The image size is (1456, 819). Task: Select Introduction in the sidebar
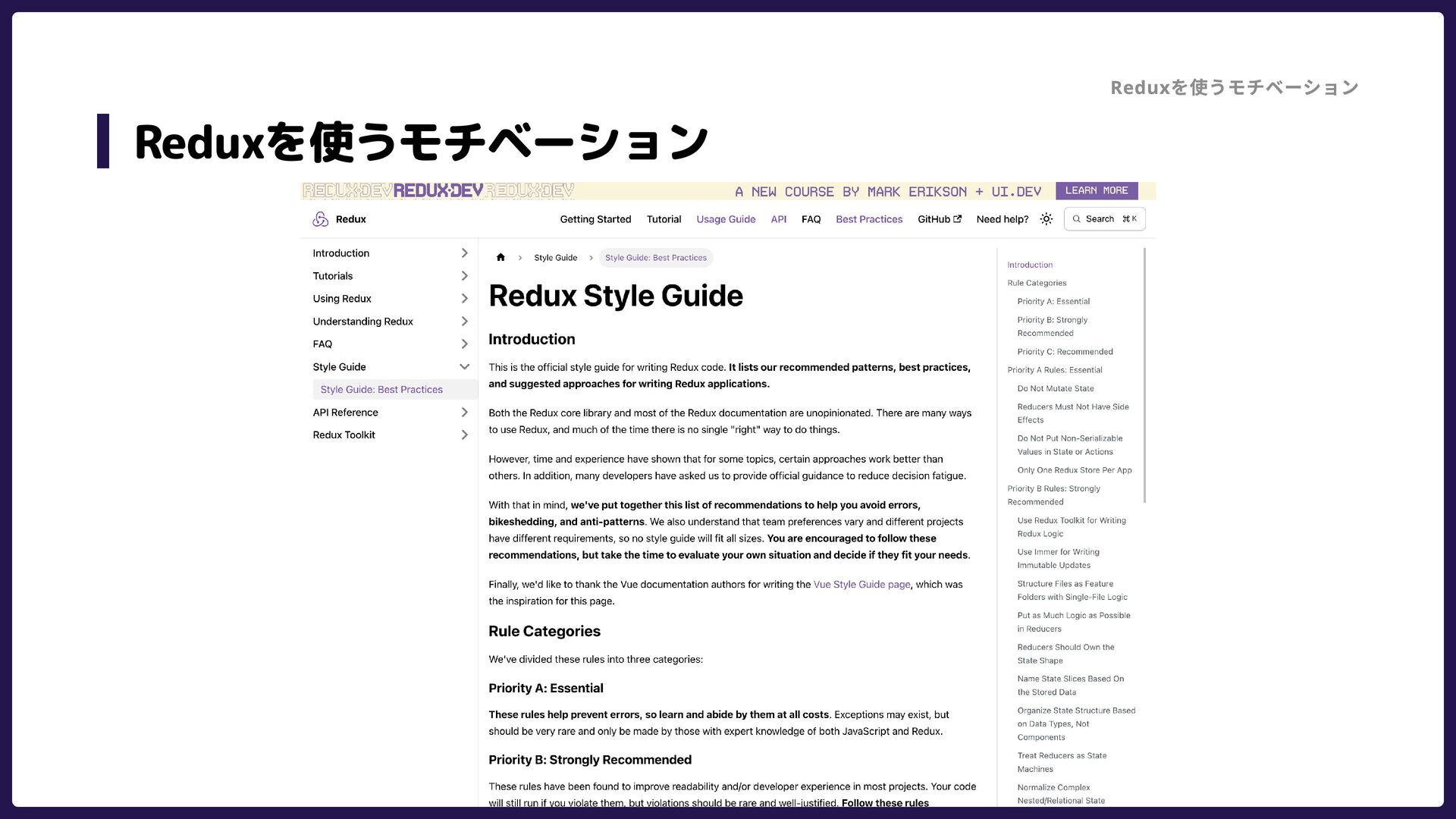340,253
